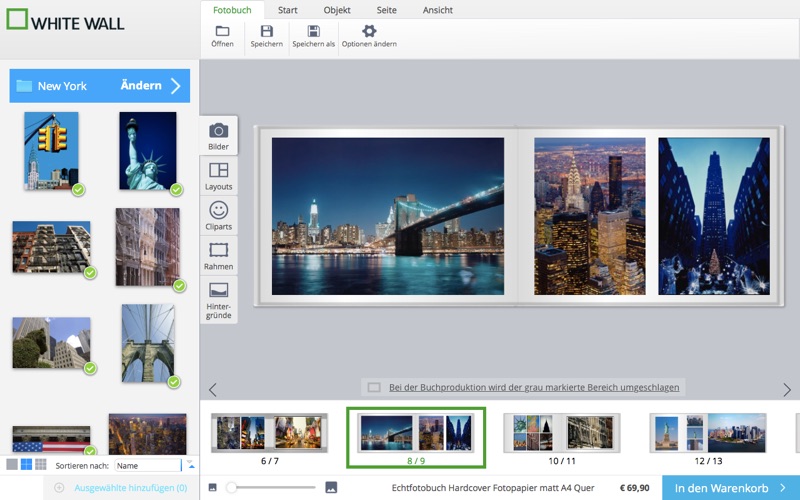Select the Bilder camera panel
The image size is (800, 500).
(x=218, y=135)
